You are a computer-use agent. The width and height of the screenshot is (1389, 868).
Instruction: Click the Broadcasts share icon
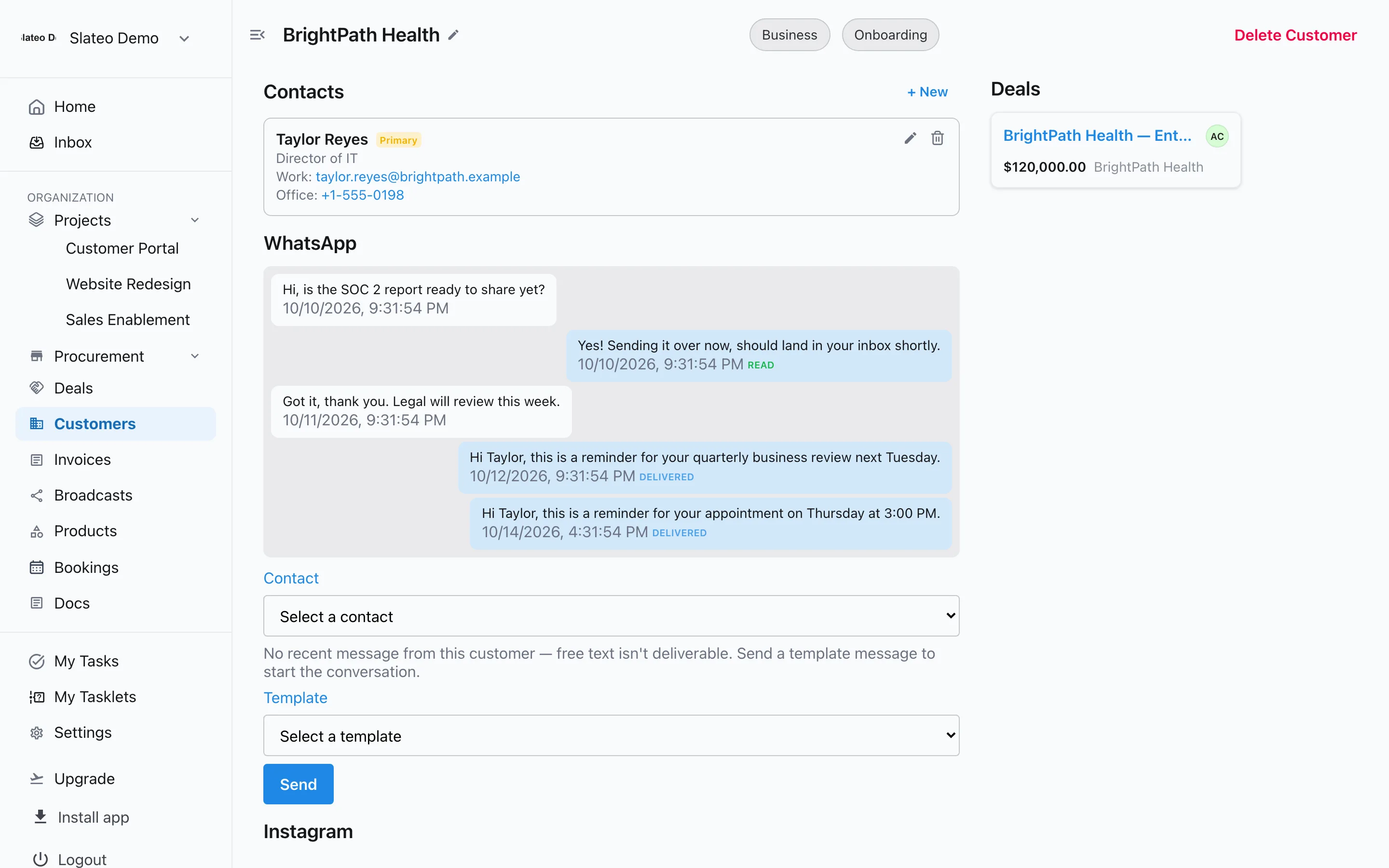pos(37,495)
